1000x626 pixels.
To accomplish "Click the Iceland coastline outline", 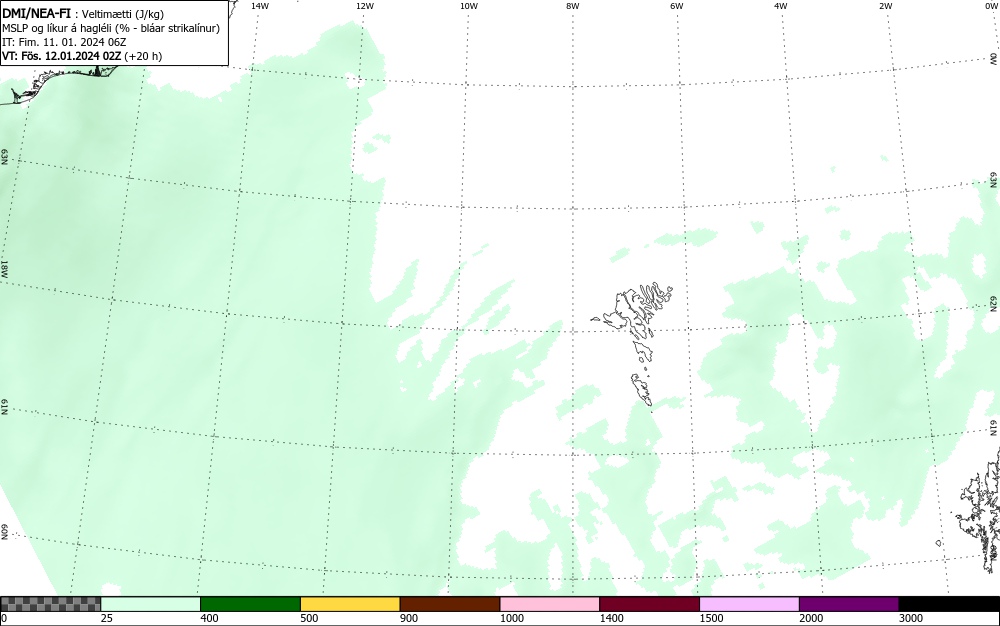I will click(61, 83).
